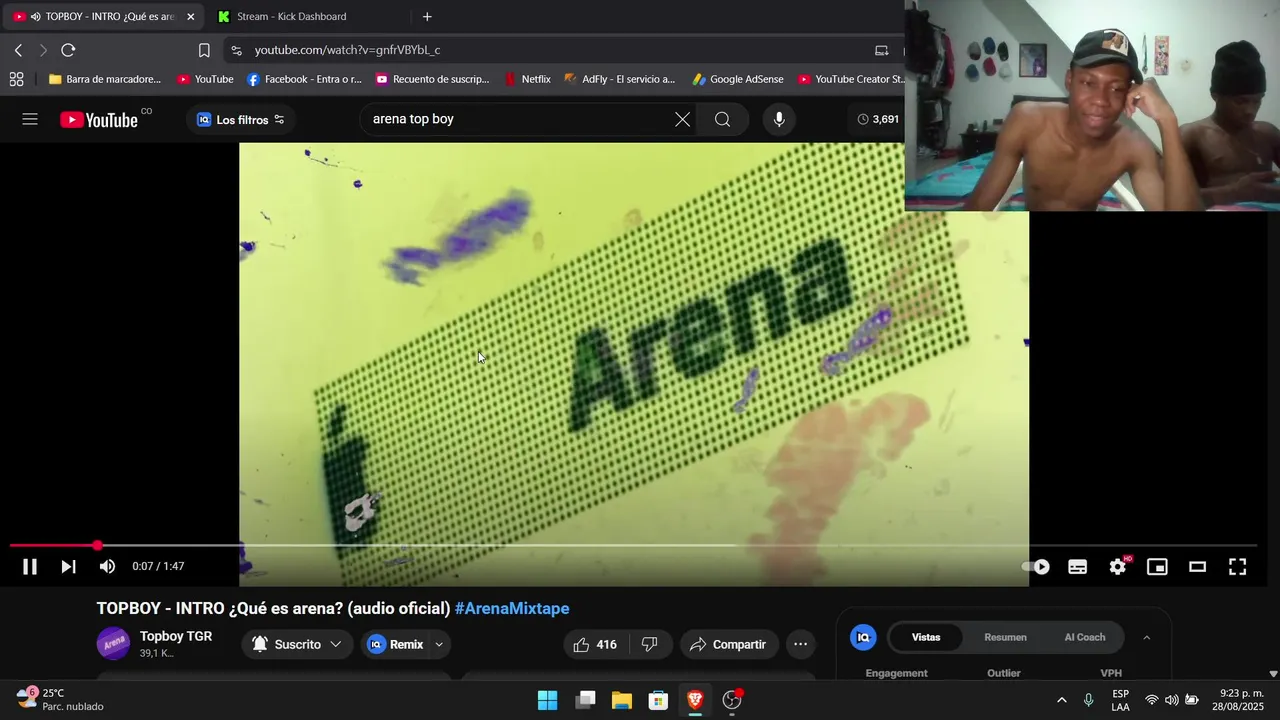The height and width of the screenshot is (720, 1280).
Task: Open Netflix bookmark
Action: coord(528,79)
